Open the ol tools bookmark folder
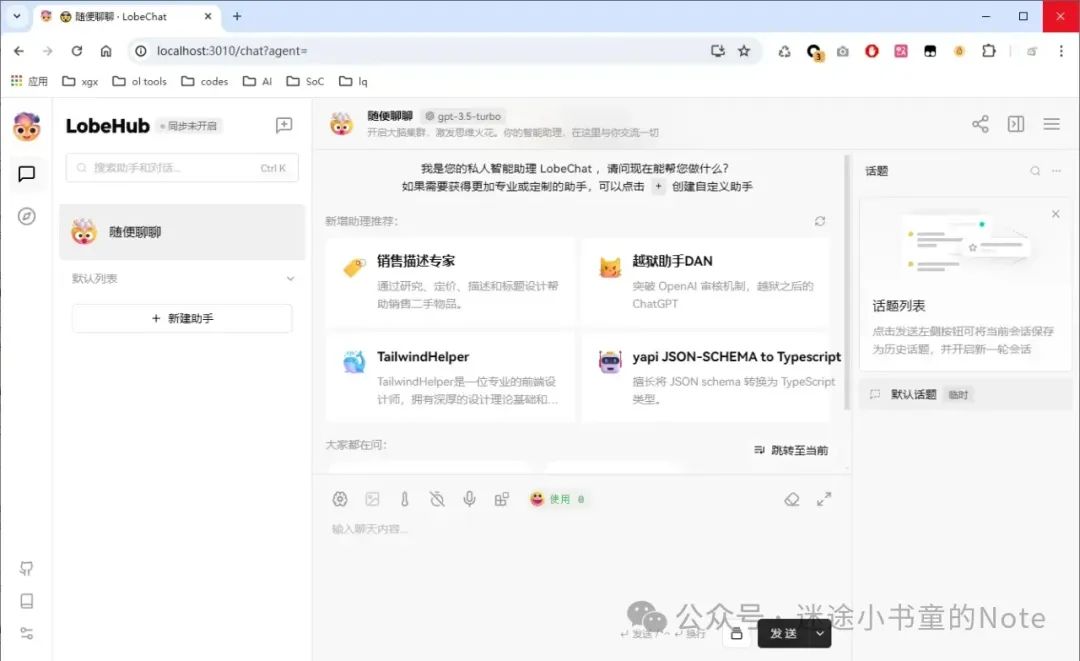1080x661 pixels. pos(139,81)
